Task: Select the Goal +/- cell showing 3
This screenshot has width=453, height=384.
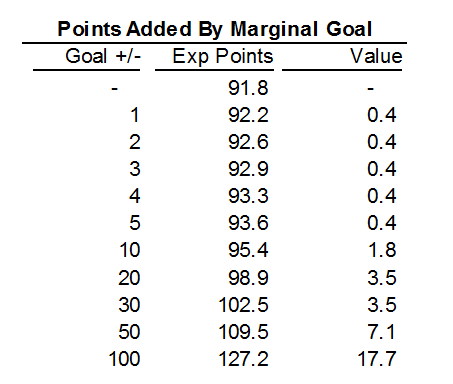Action: click(135, 169)
